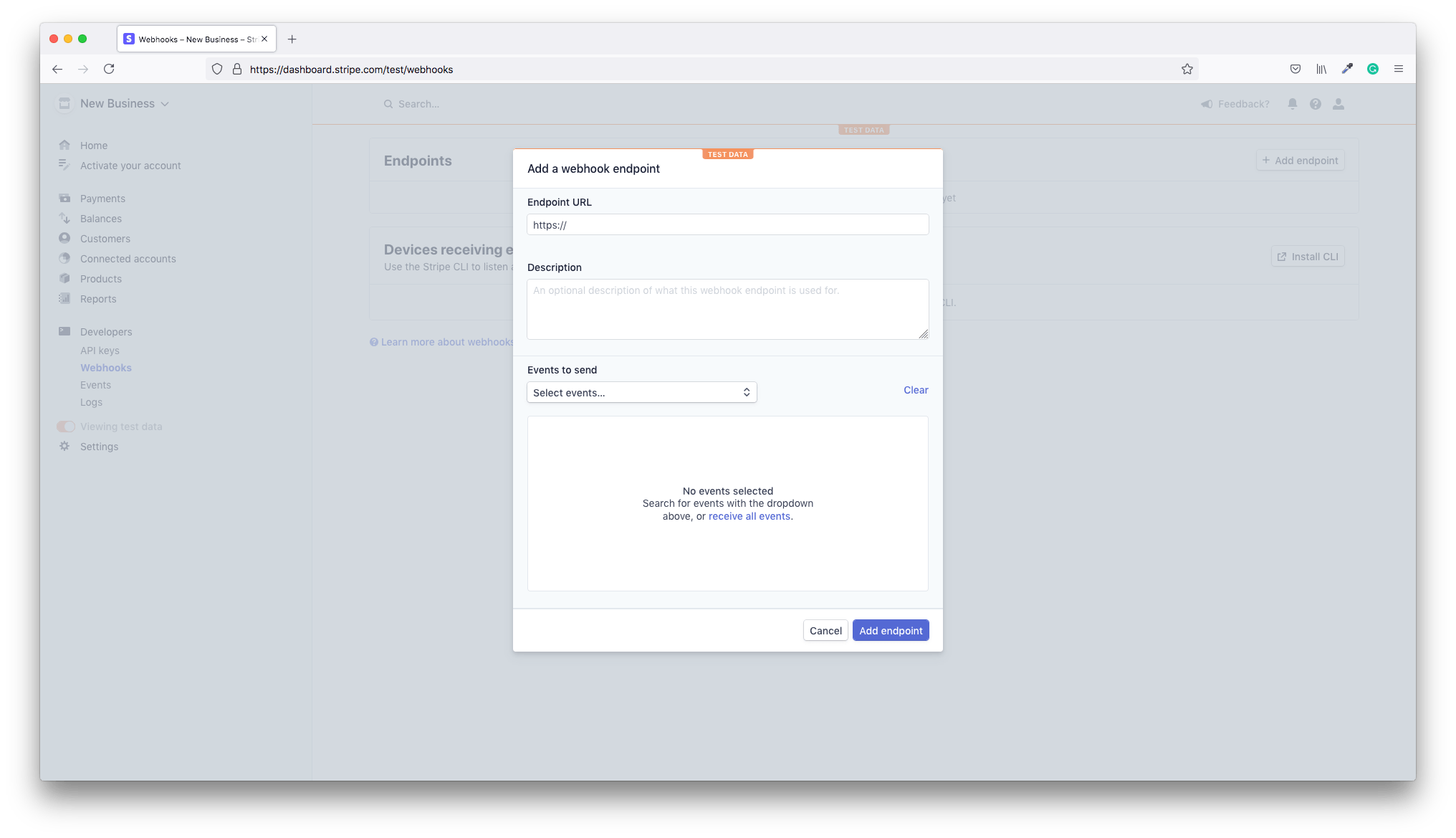Open the Firefox hamburger menu
This screenshot has height=838, width=1456.
coord(1398,68)
